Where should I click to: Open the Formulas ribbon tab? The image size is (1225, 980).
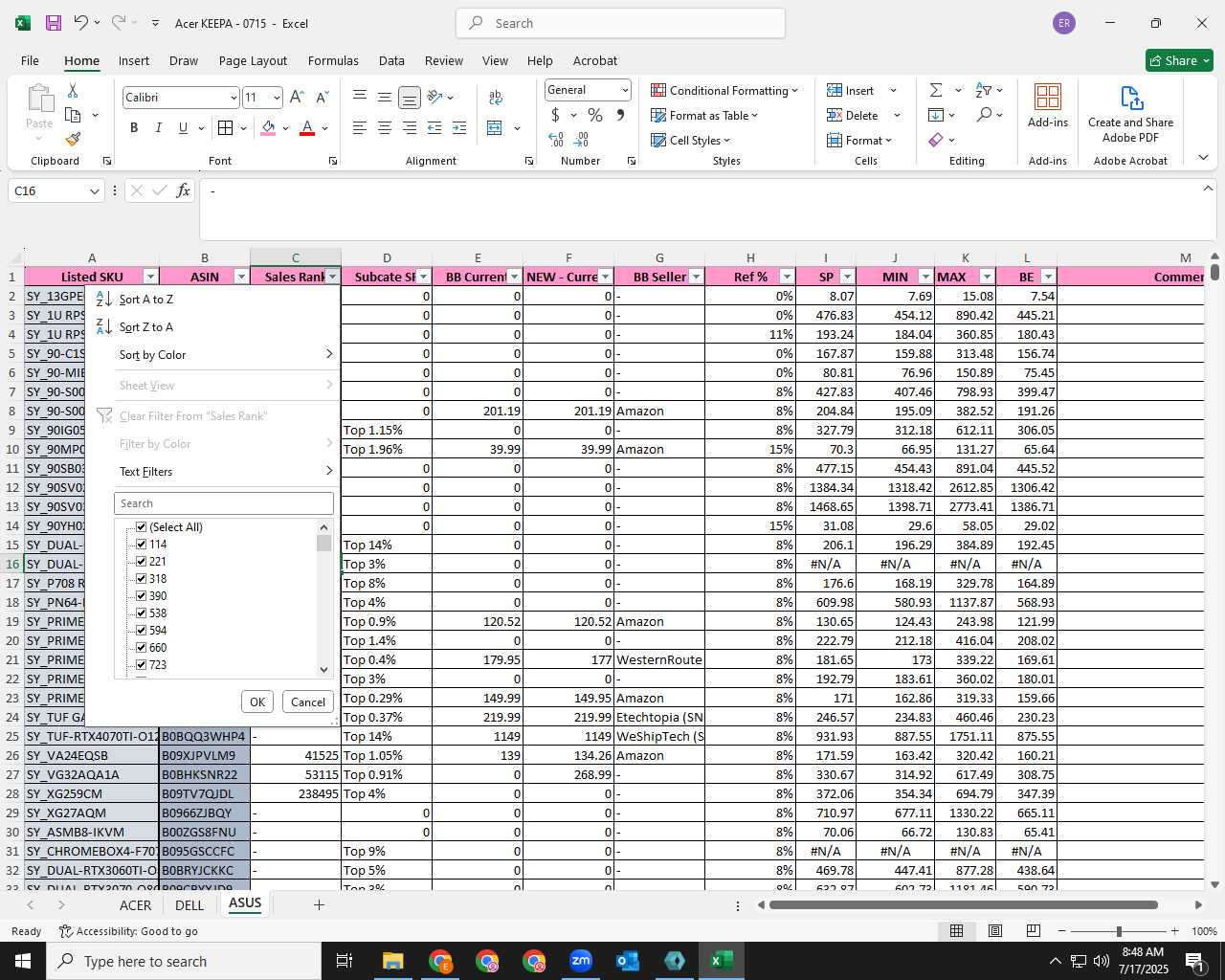(333, 60)
